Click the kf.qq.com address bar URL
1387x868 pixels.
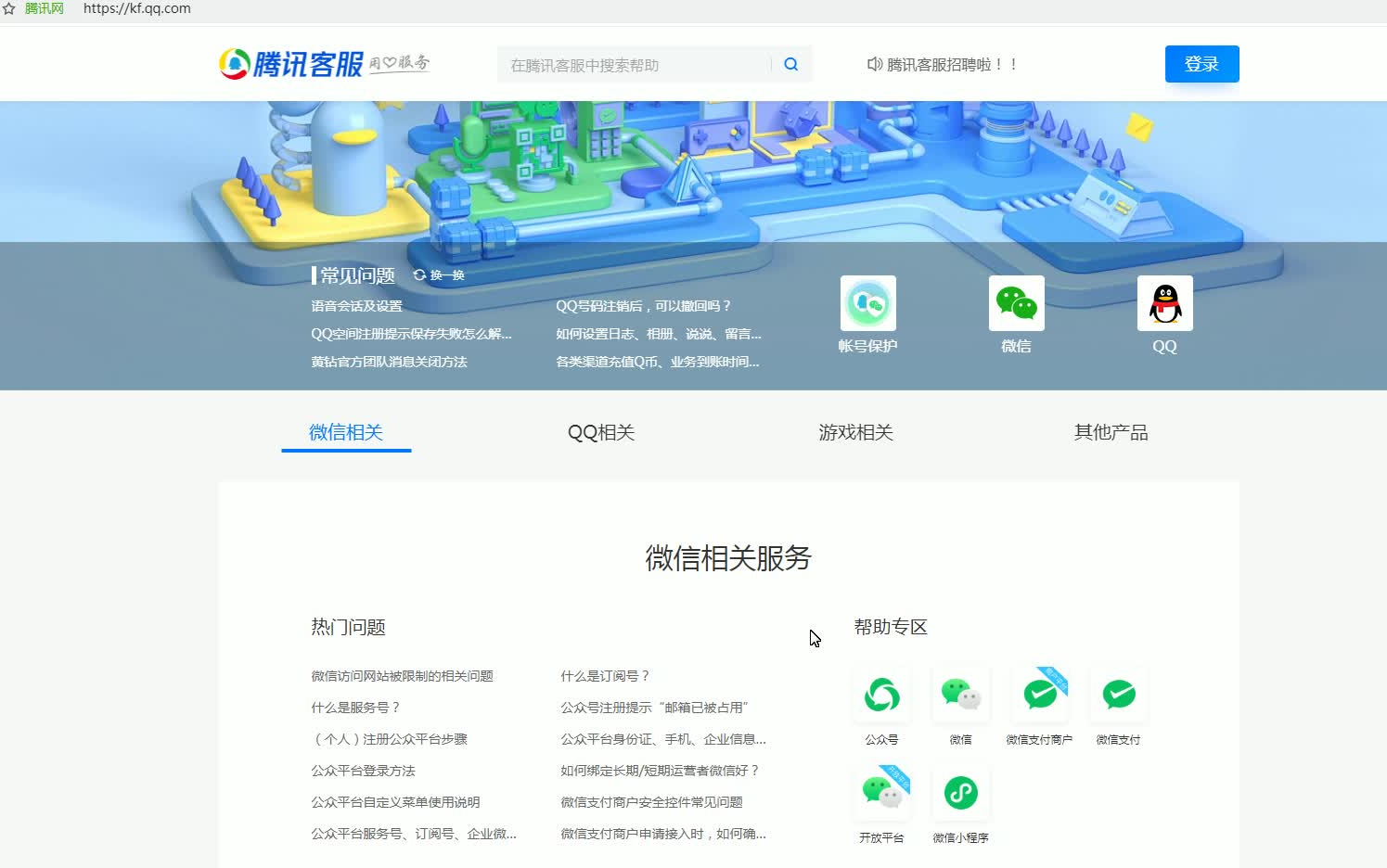(137, 8)
